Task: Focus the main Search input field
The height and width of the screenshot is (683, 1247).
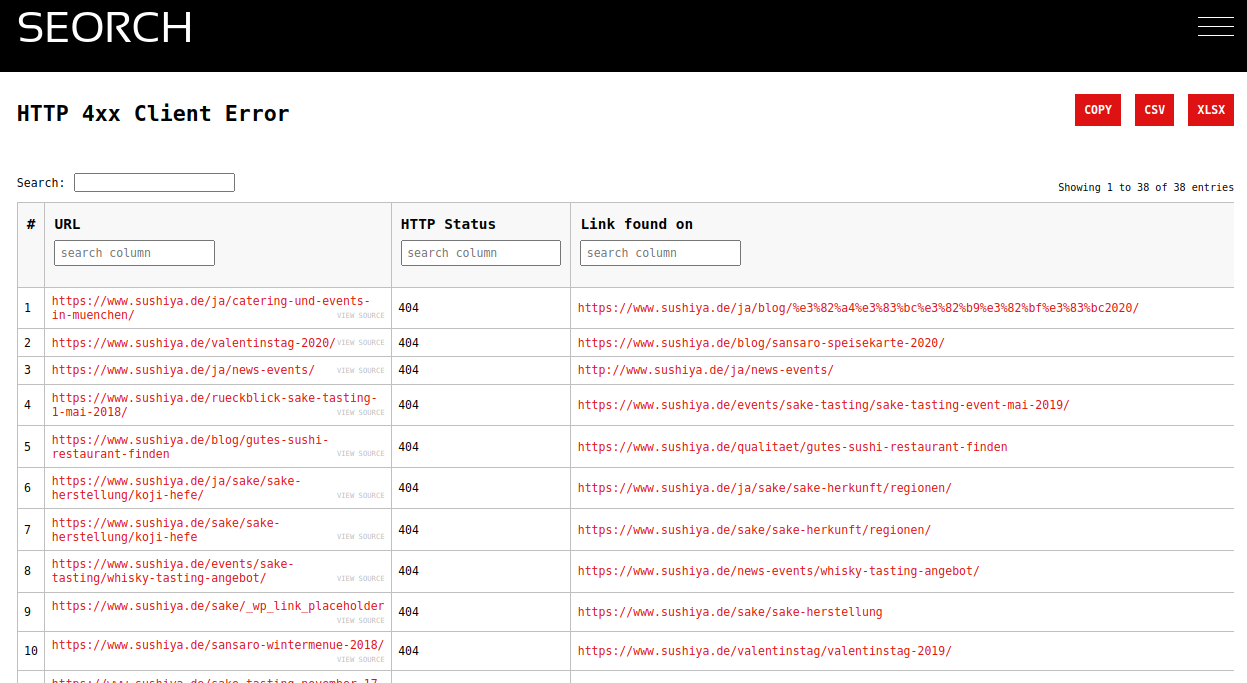Action: pyautogui.click(x=154, y=183)
